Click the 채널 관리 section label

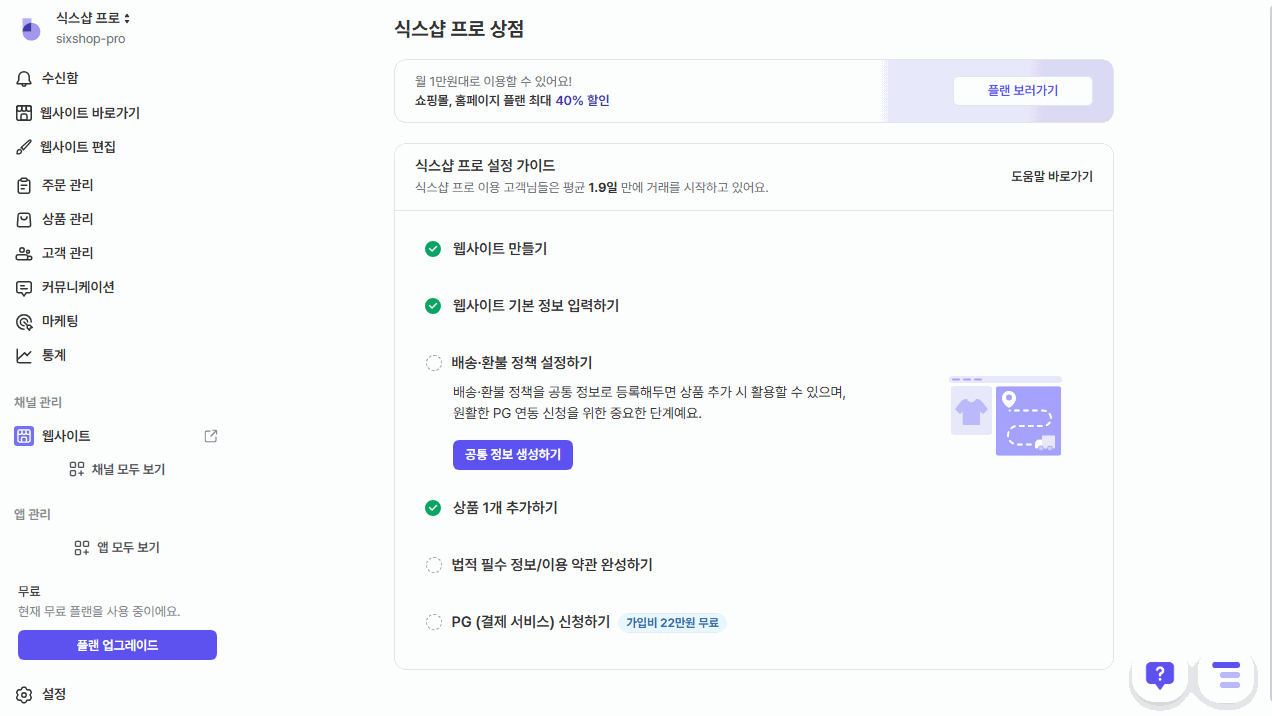[38, 402]
